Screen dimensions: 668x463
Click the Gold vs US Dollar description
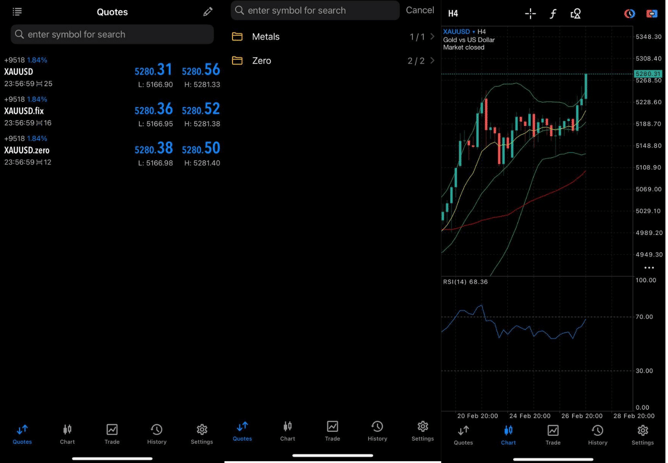point(469,40)
